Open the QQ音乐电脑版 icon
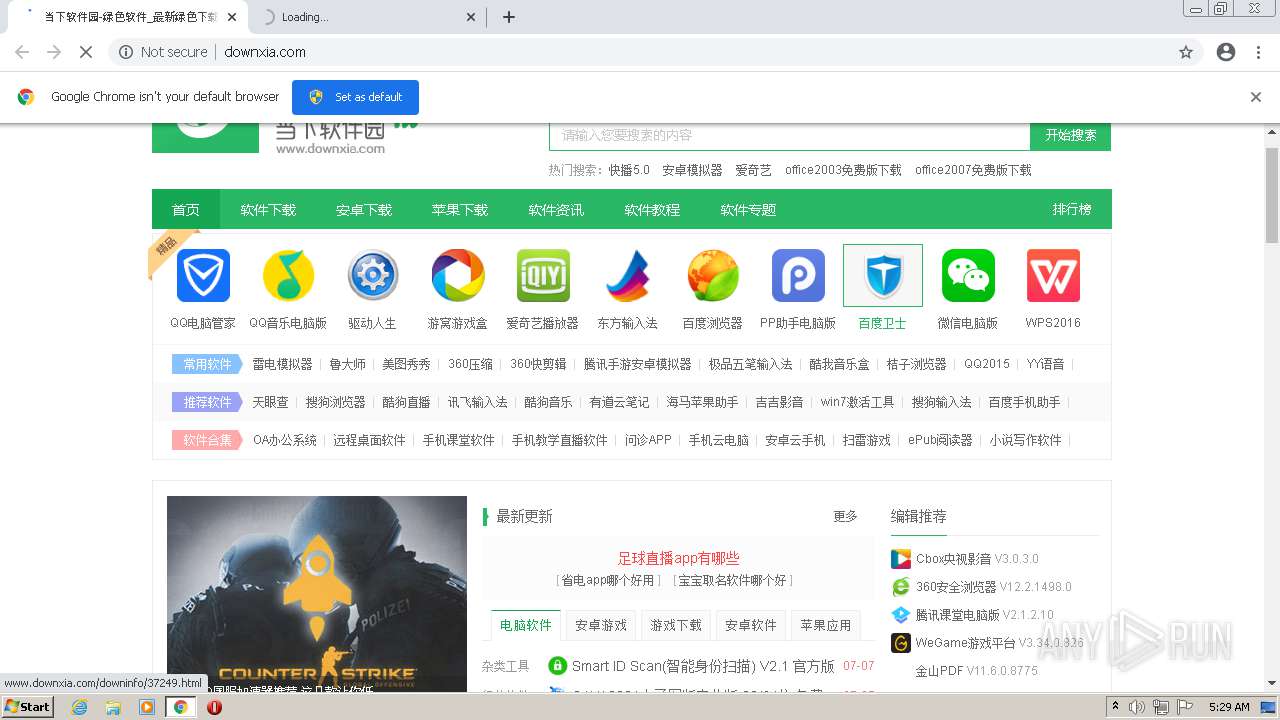Image resolution: width=1280 pixels, height=720 pixels. click(288, 276)
